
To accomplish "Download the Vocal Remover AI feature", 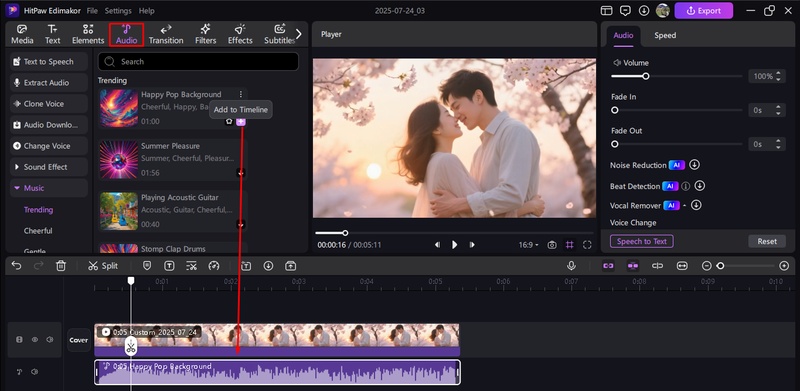I will click(696, 205).
